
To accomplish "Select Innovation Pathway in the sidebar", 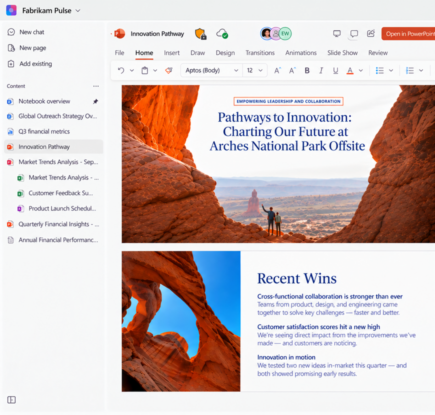I will point(53,147).
